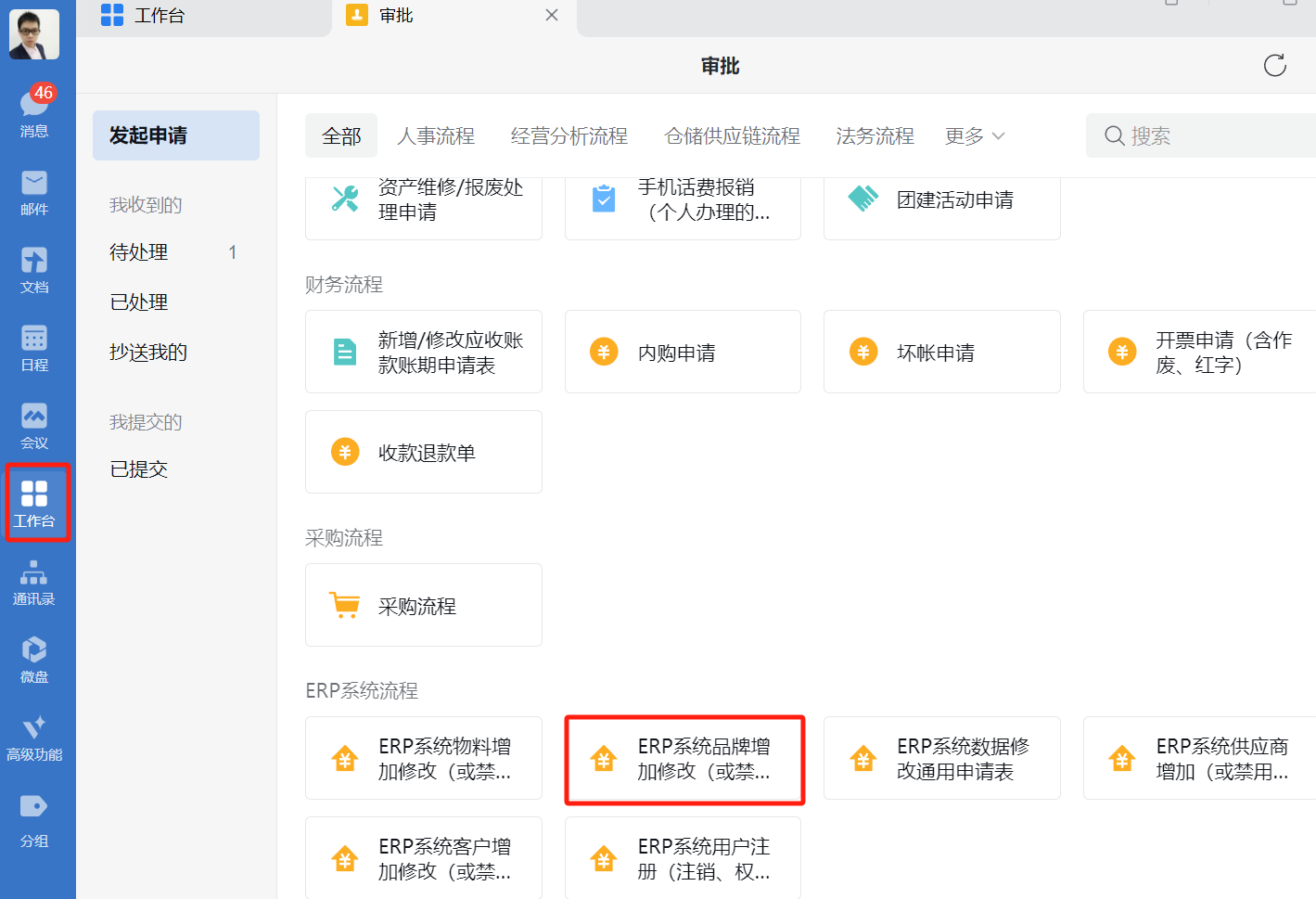Switch to 仓储供应链流程 category tab
The image size is (1316, 899).
click(x=733, y=135)
